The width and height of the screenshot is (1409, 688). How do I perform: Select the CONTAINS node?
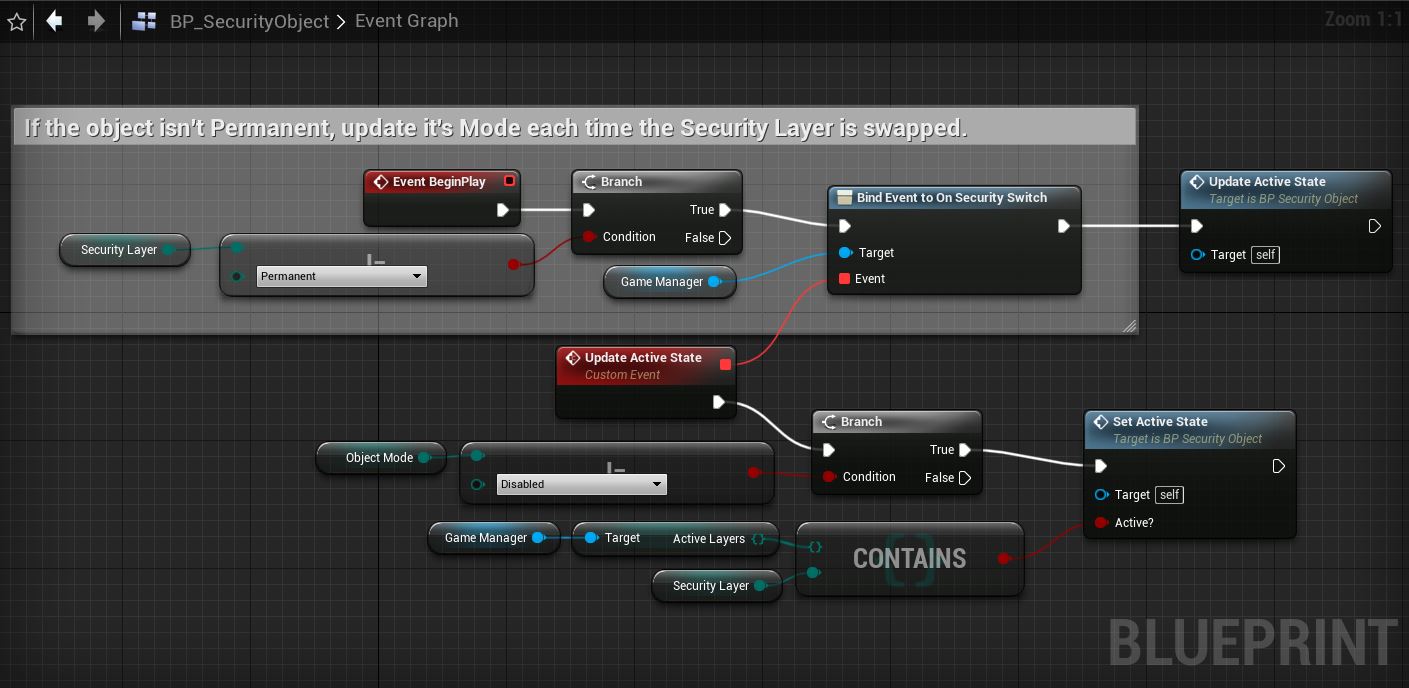click(x=909, y=559)
